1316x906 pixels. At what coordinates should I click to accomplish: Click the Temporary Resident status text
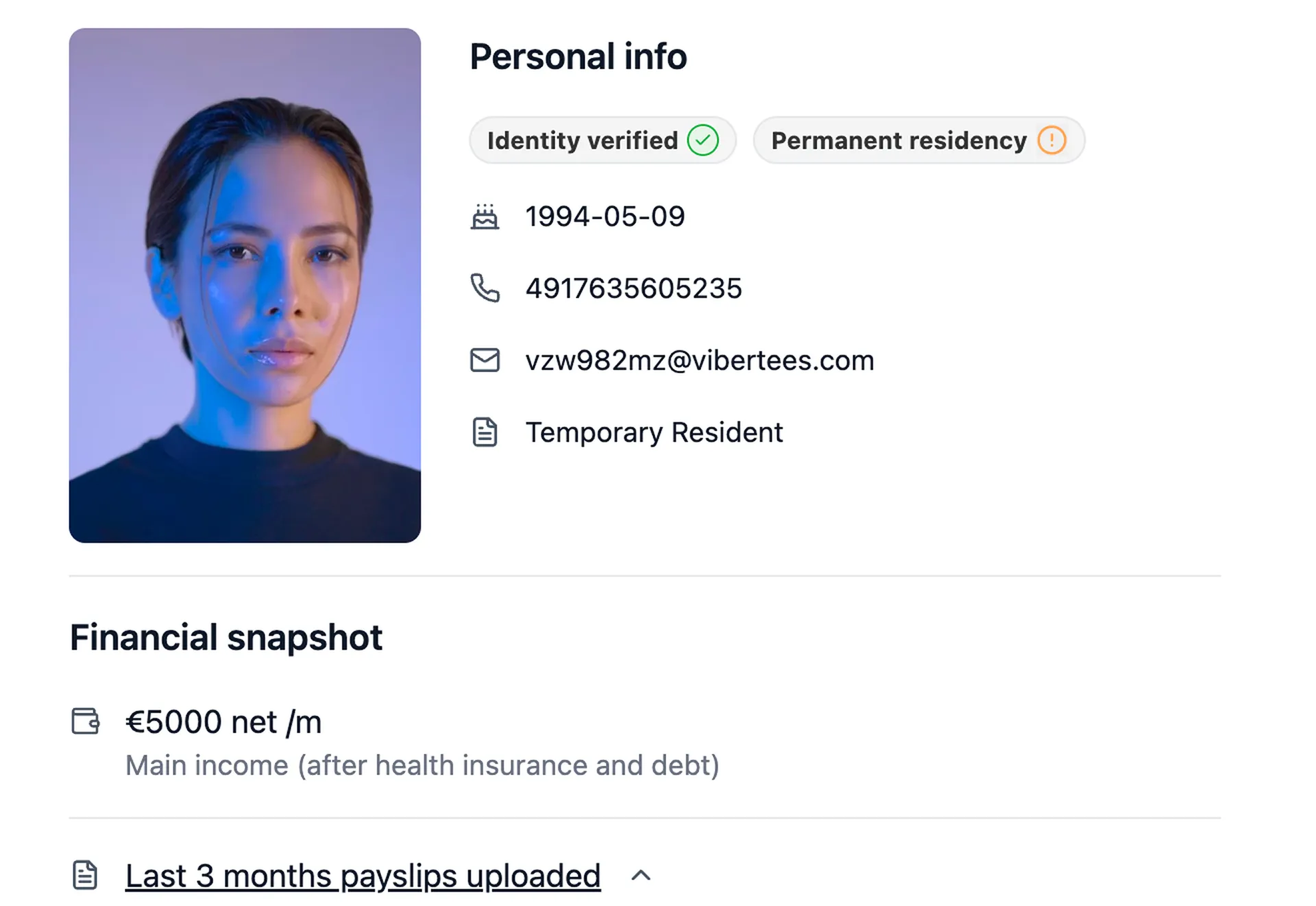pyautogui.click(x=654, y=432)
